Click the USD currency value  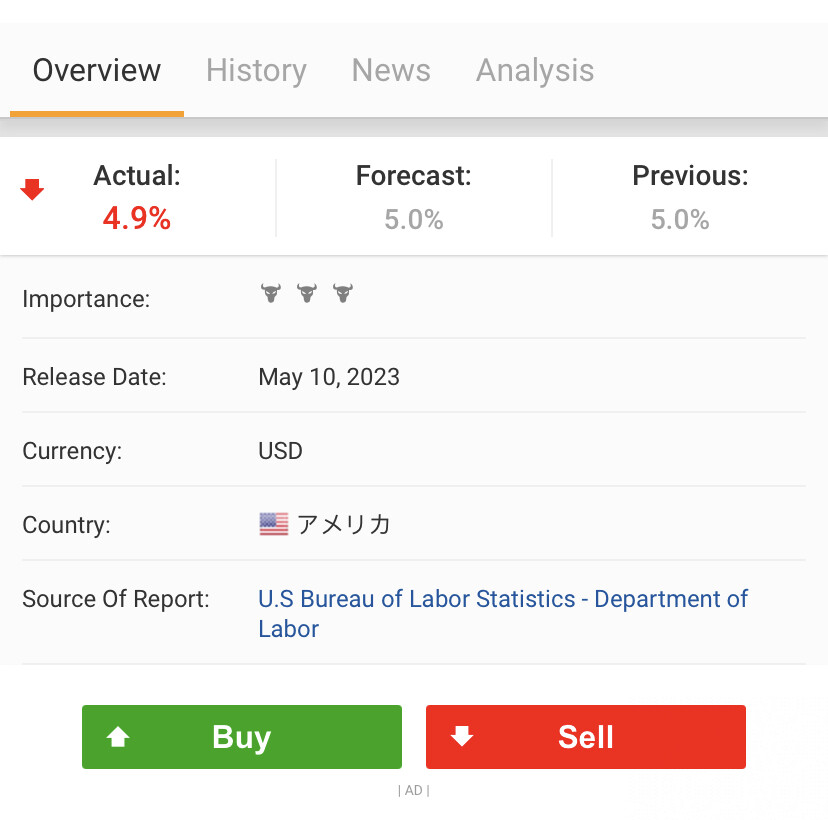(x=280, y=451)
